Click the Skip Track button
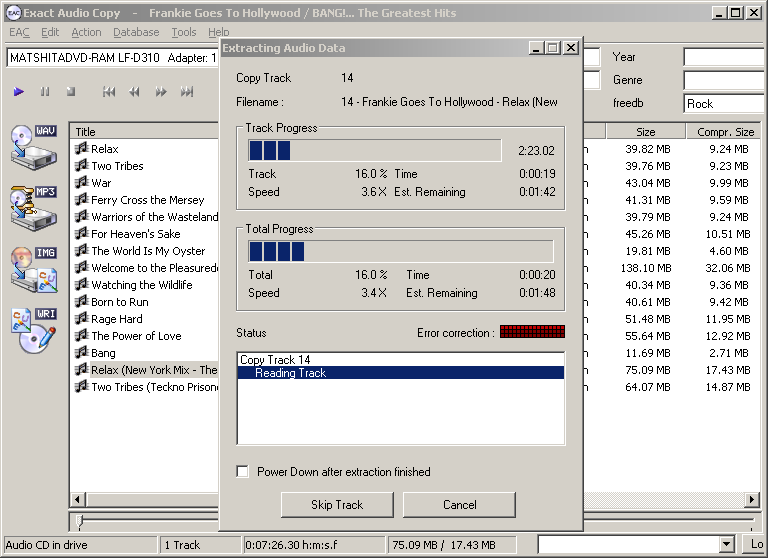768x558 pixels. pos(337,505)
